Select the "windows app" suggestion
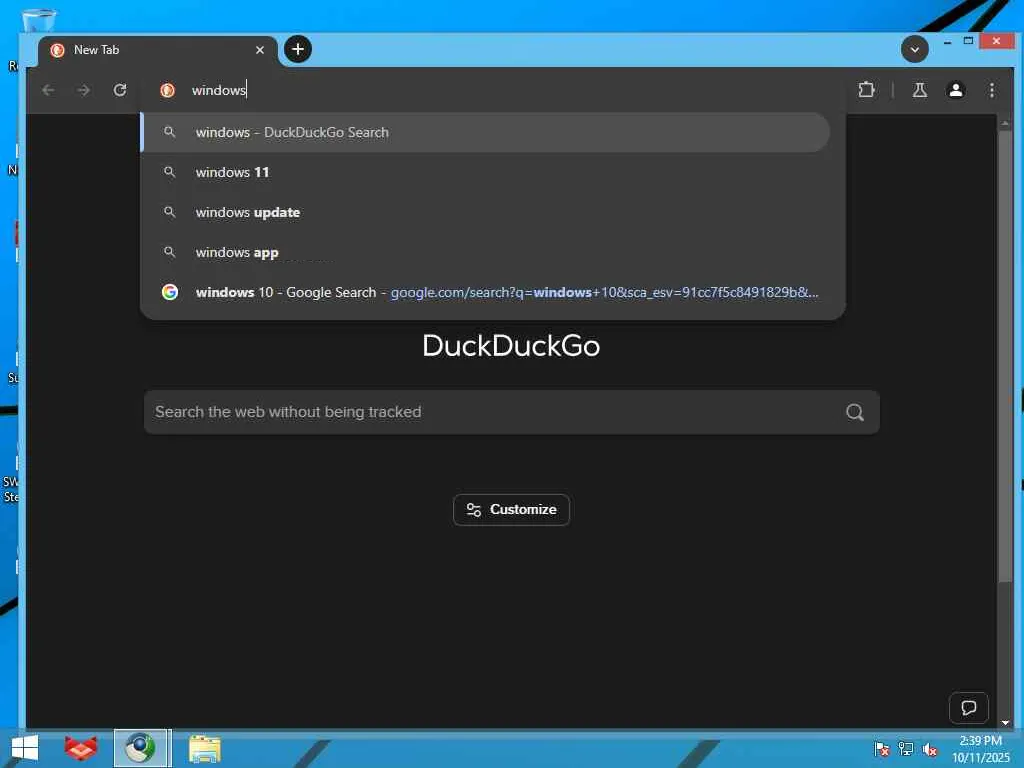 click(x=486, y=252)
